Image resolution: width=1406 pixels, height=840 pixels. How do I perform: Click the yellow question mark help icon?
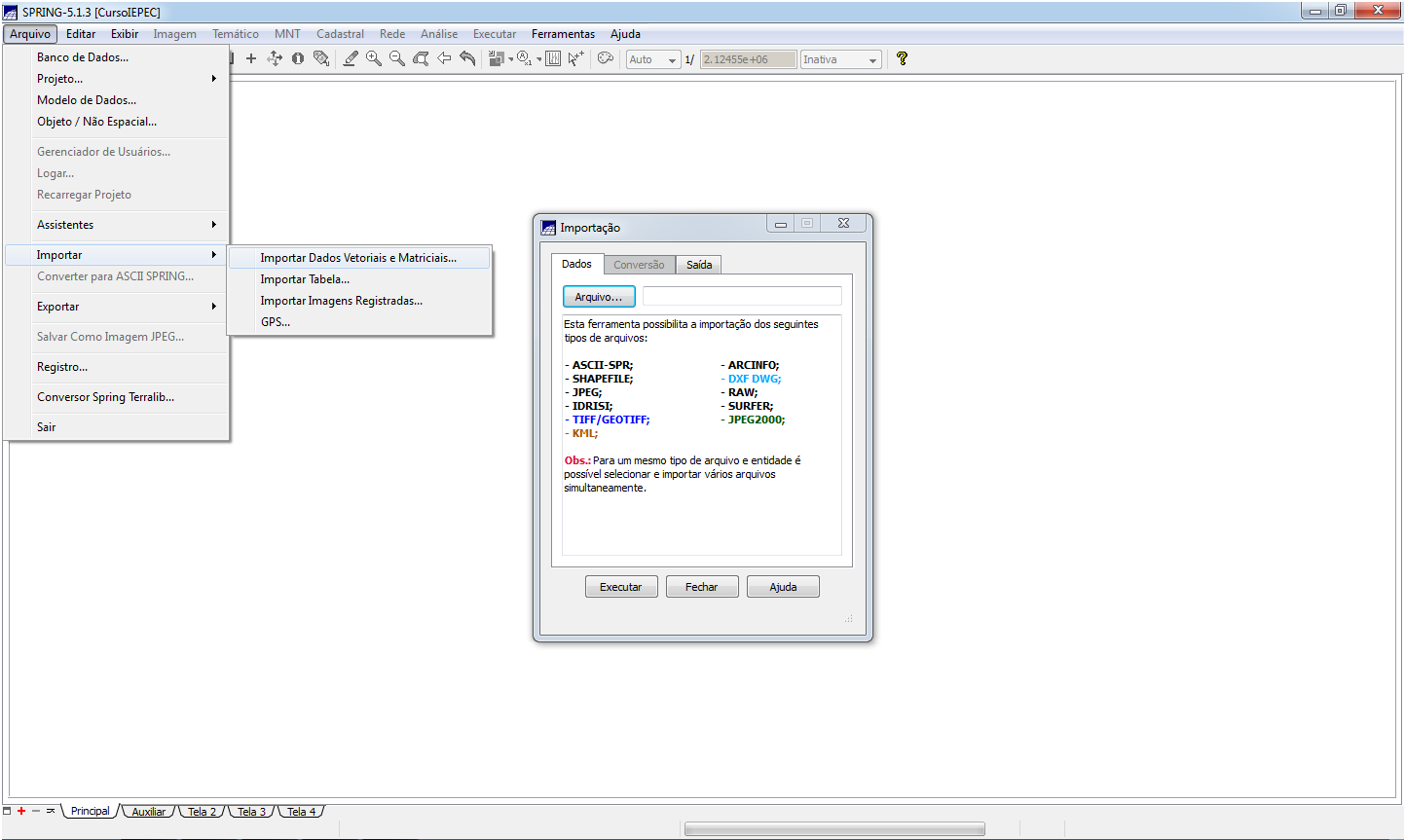903,58
